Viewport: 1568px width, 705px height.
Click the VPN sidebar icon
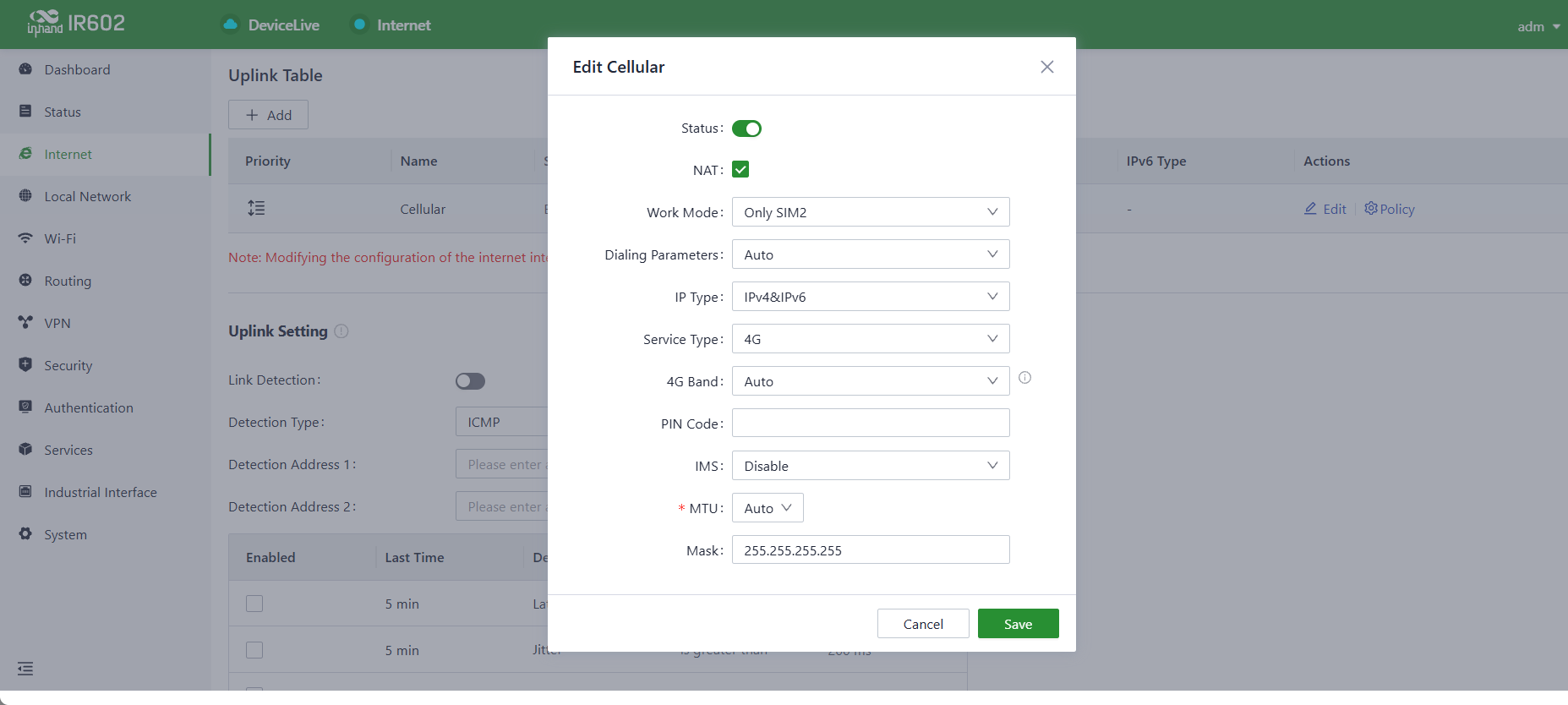coord(25,323)
